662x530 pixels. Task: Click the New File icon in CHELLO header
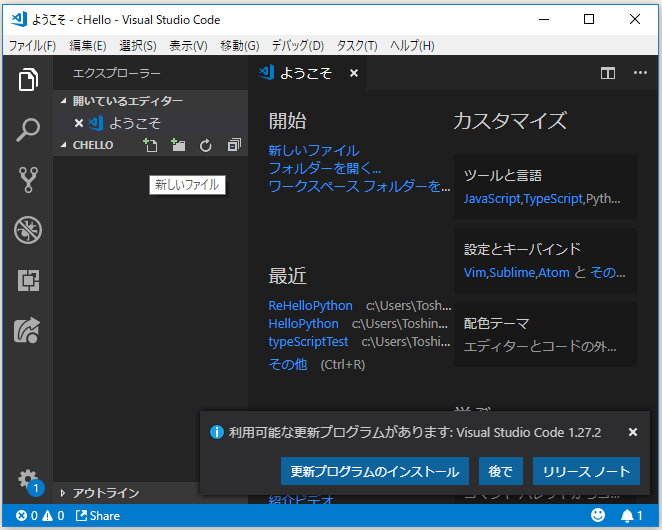click(x=150, y=145)
